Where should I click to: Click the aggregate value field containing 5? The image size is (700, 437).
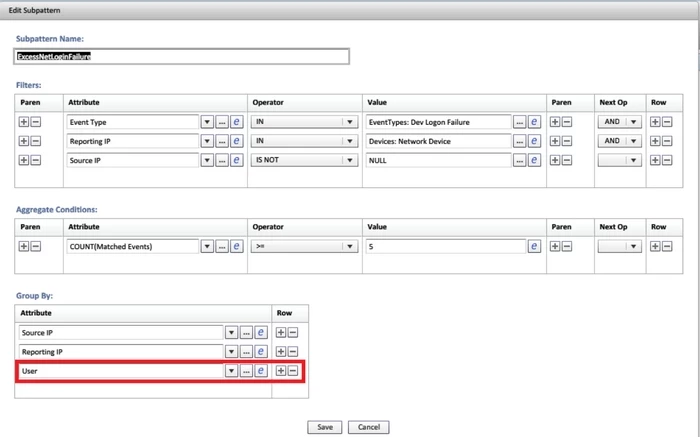446,246
